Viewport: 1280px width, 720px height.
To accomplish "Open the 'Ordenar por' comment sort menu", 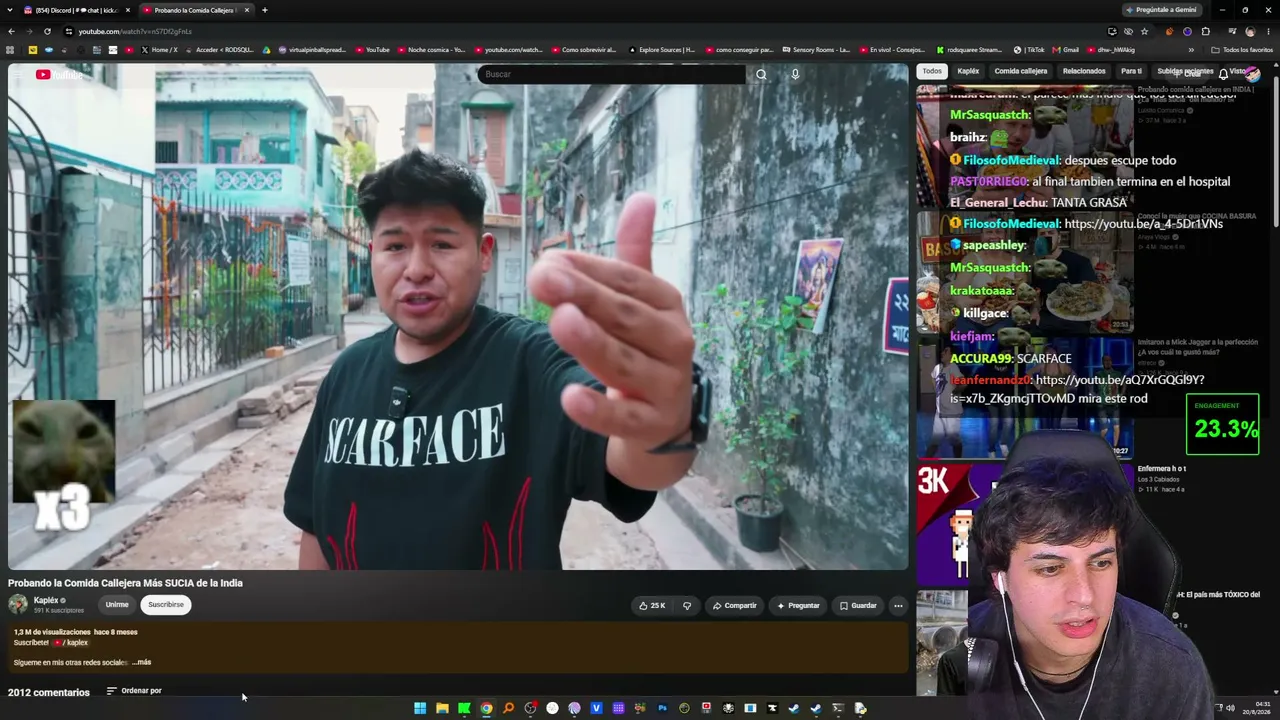I will tap(134, 690).
